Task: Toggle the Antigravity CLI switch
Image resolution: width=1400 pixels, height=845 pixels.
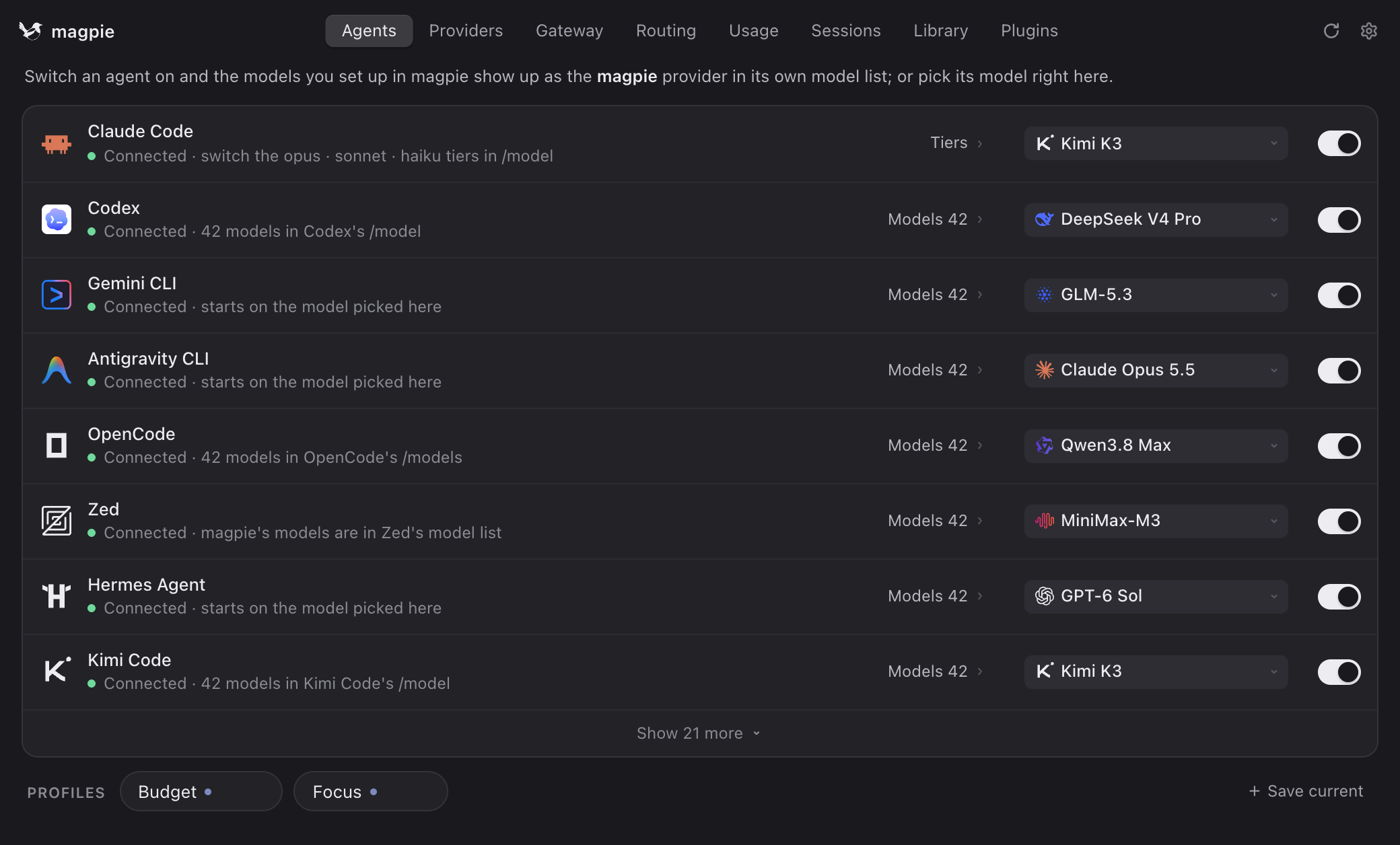Action: coord(1339,370)
